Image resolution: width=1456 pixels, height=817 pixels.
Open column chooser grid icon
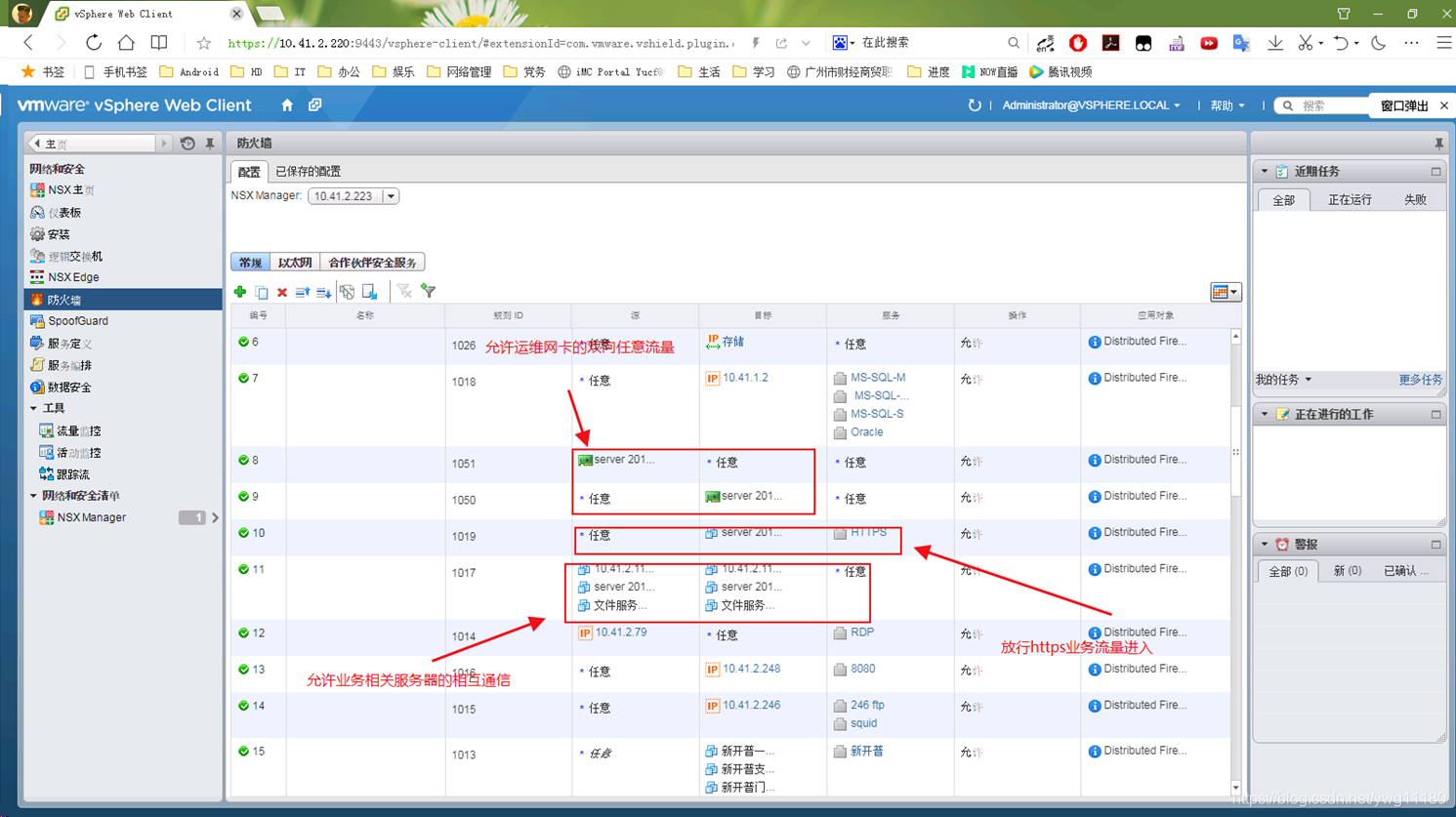click(x=1225, y=292)
